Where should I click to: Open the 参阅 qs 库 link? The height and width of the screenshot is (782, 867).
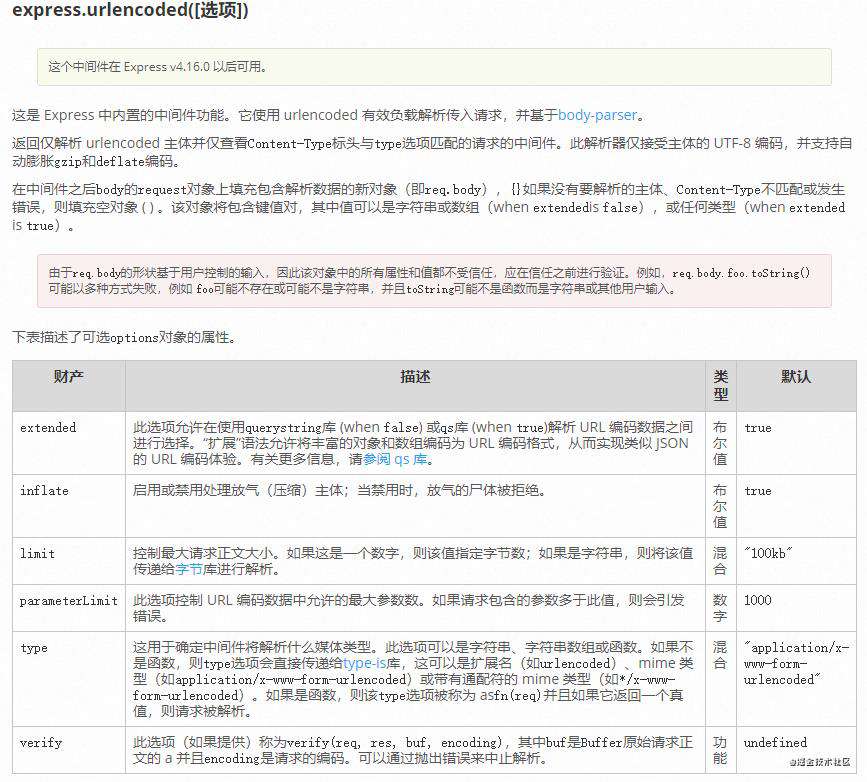pyautogui.click(x=395, y=459)
